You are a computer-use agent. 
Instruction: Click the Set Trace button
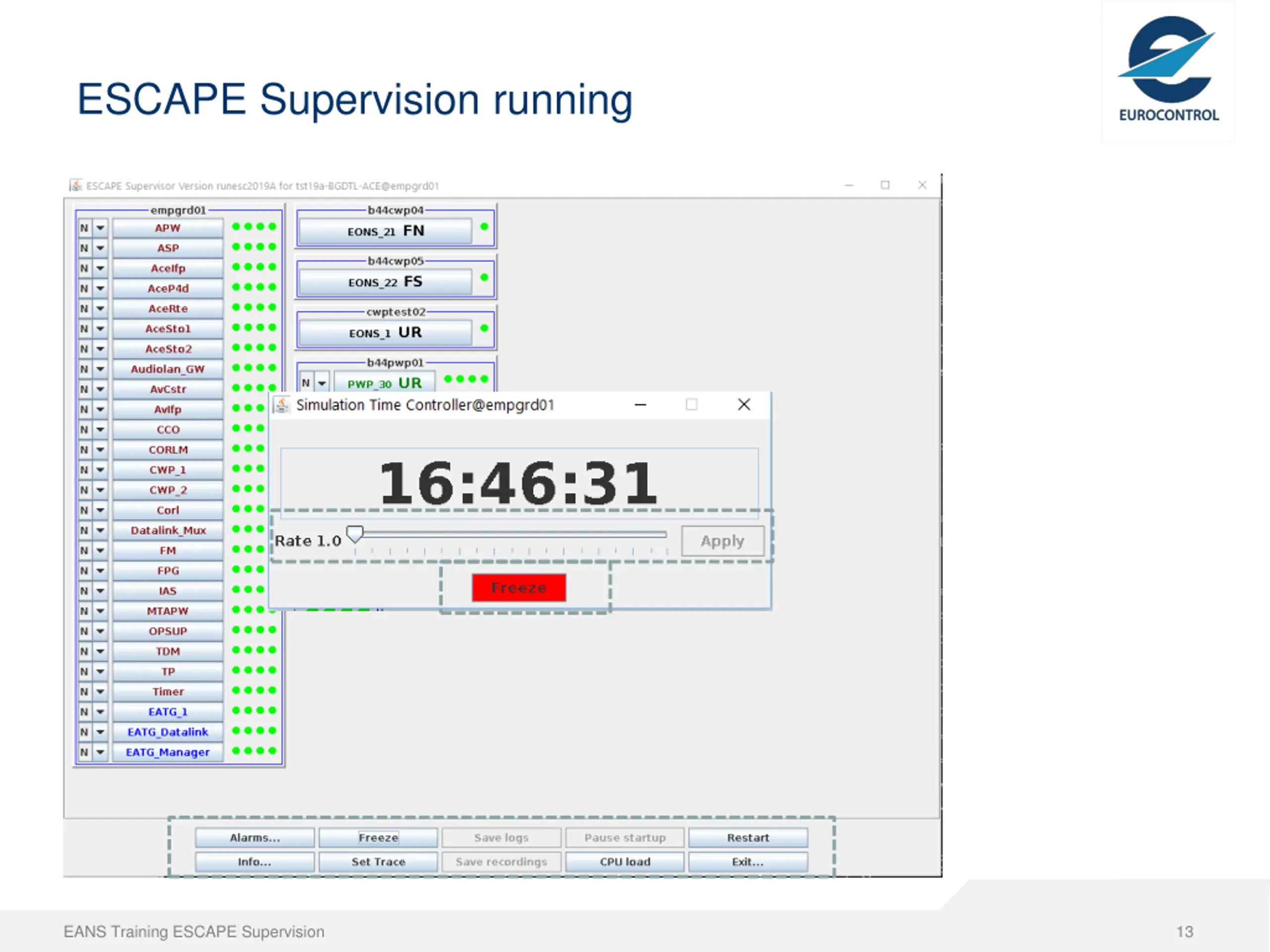tap(378, 861)
